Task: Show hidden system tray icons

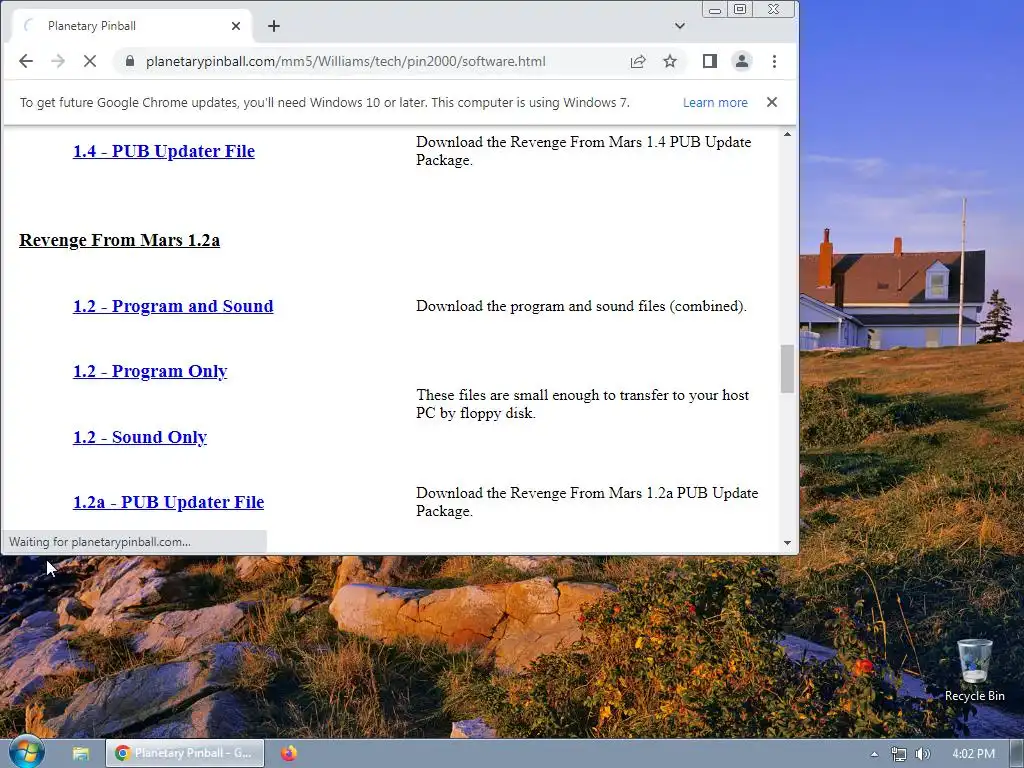Action: tap(874, 754)
